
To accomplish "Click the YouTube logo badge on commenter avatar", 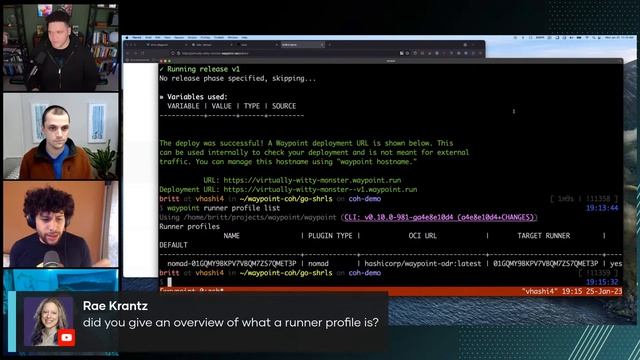I will point(67,338).
